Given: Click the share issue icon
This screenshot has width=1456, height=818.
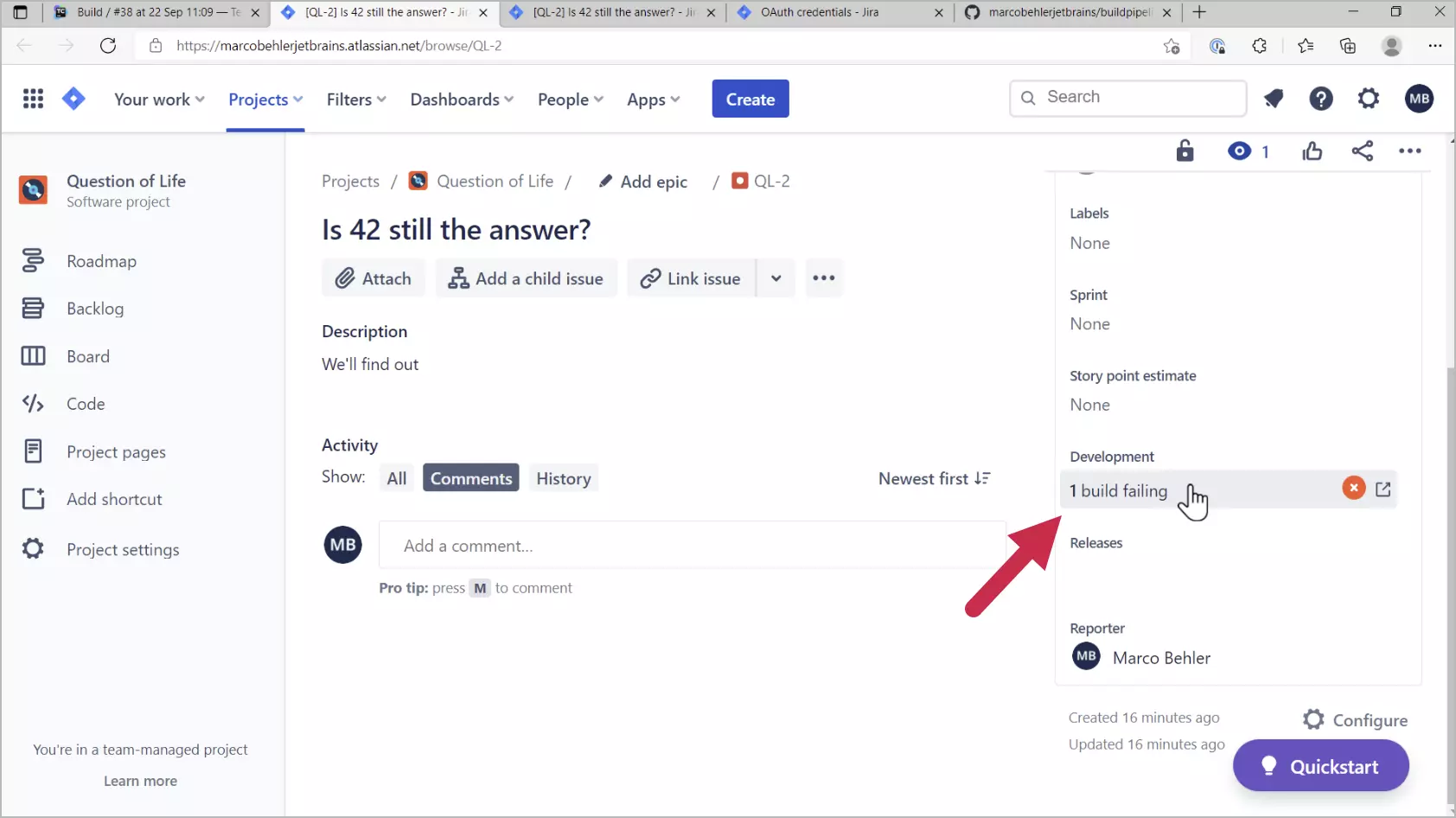Looking at the screenshot, I should click(x=1362, y=151).
